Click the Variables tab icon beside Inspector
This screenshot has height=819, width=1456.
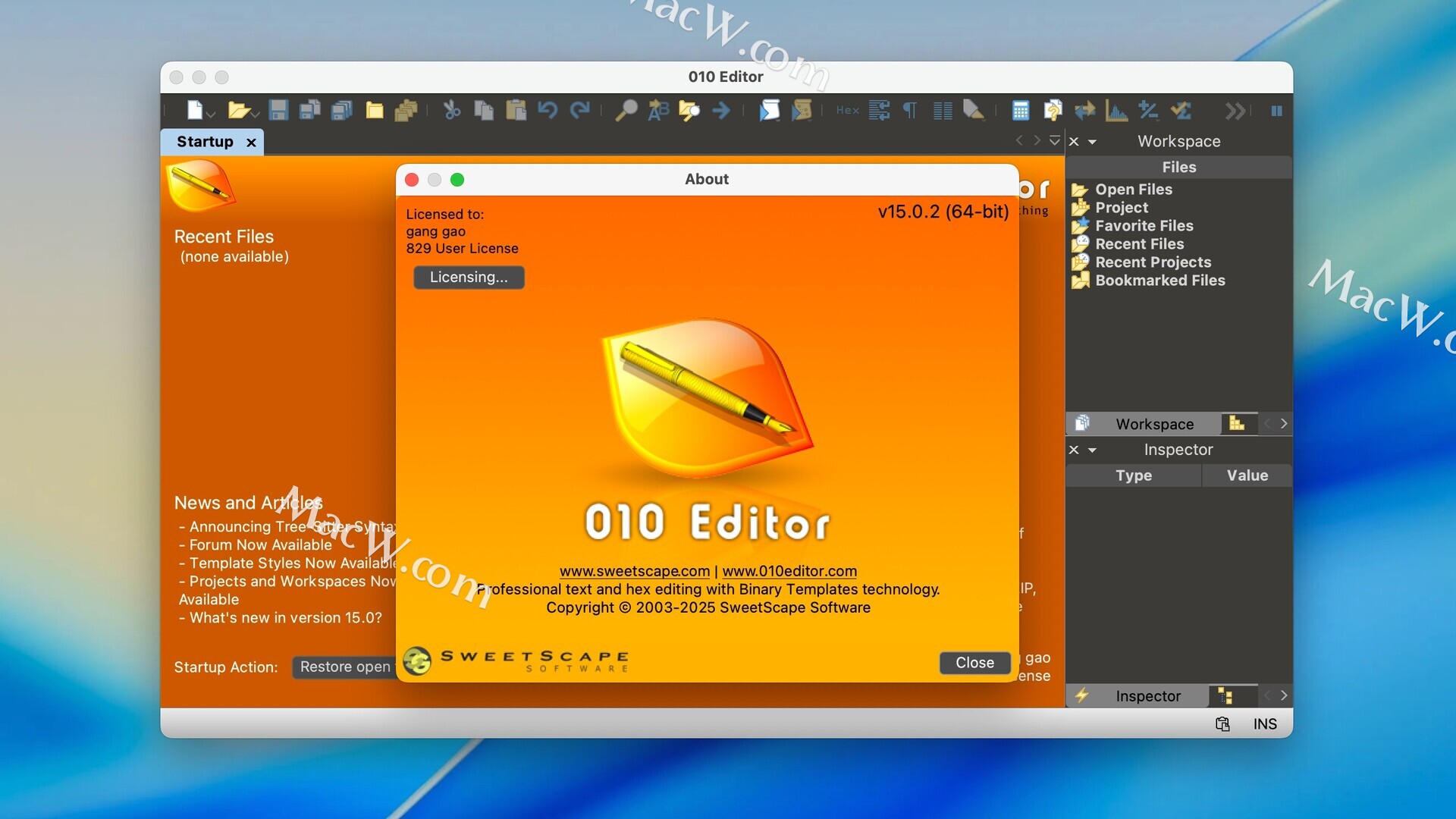[1225, 695]
